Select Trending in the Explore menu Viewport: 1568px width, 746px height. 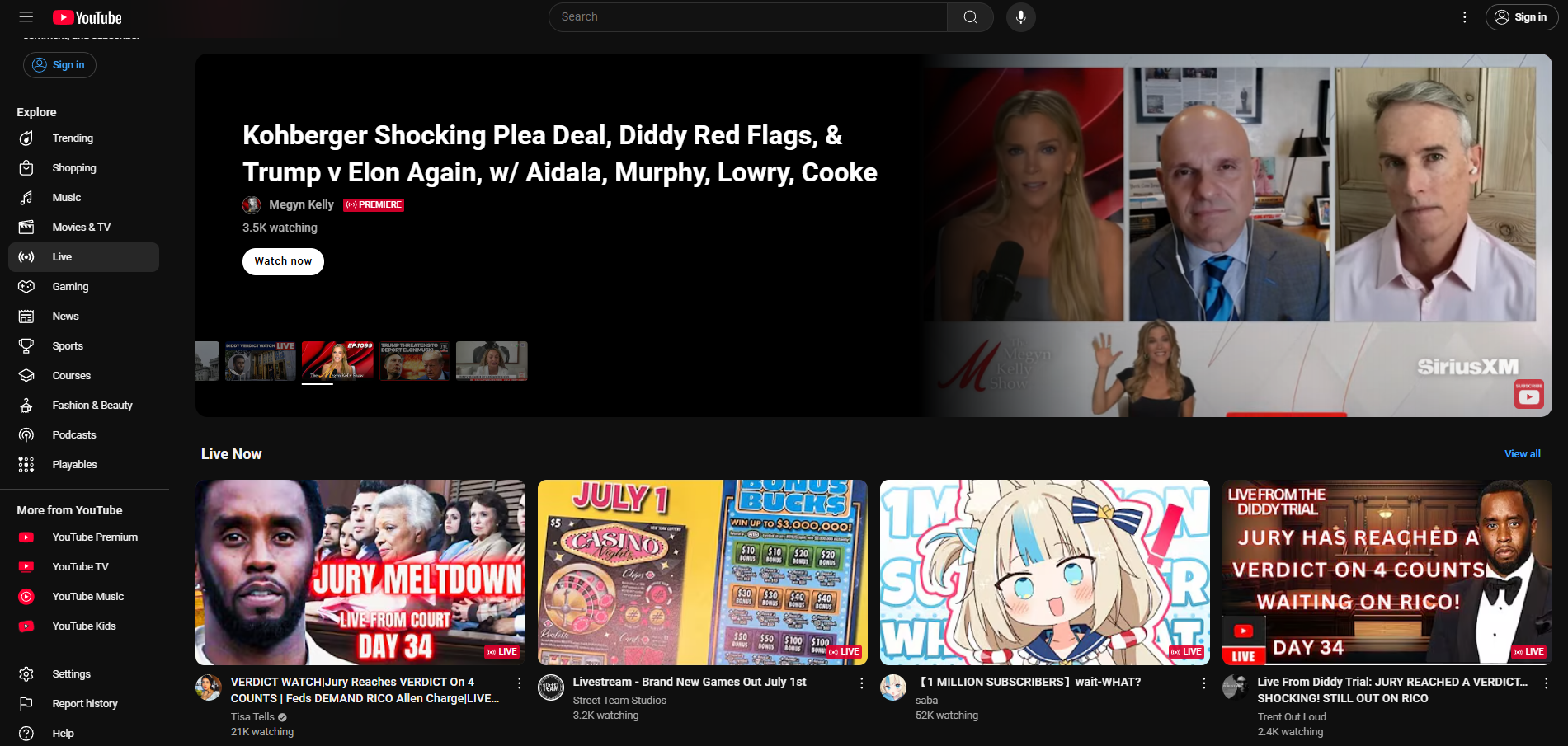tap(83, 138)
